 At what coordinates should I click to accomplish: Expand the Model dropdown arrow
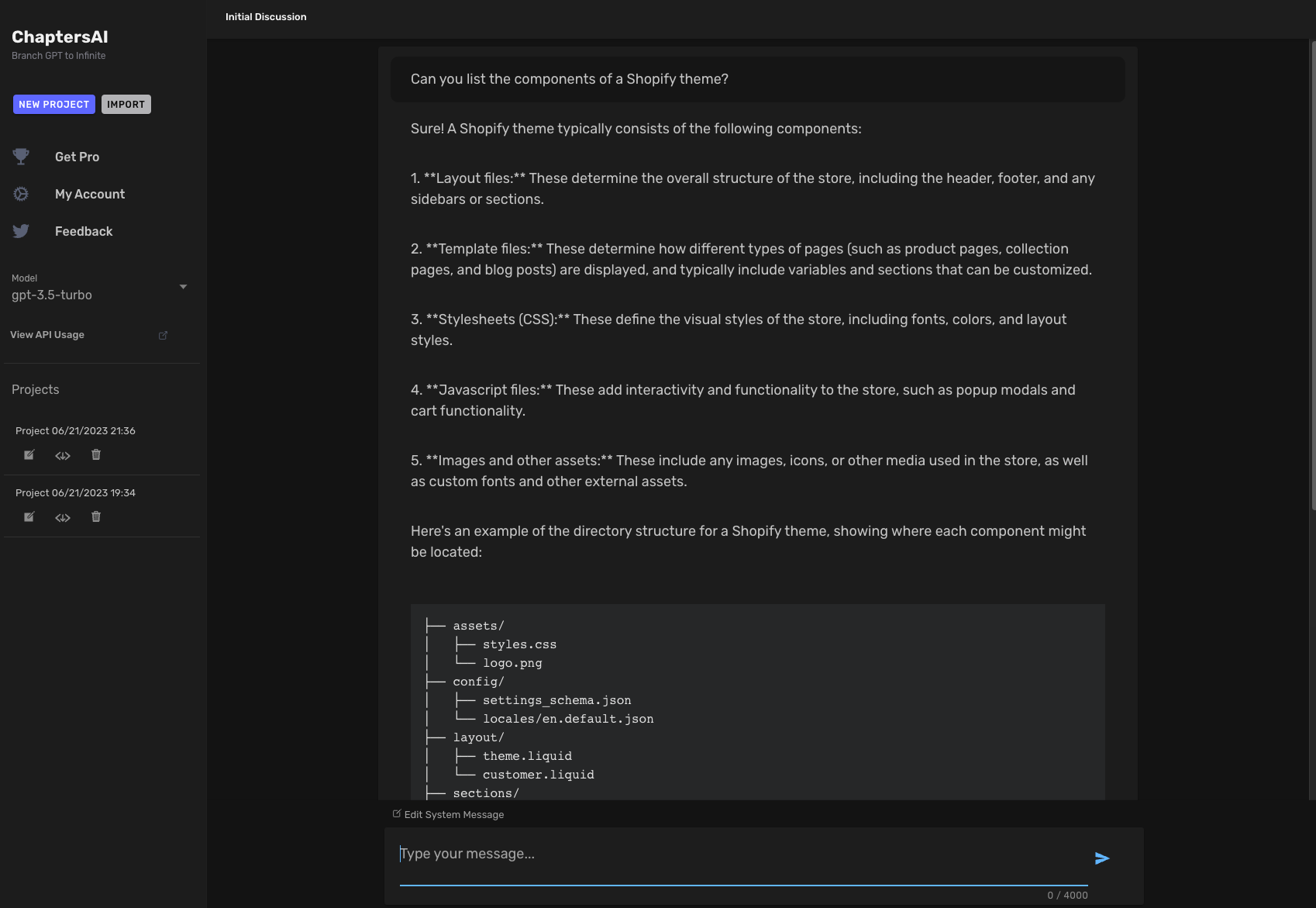184,287
